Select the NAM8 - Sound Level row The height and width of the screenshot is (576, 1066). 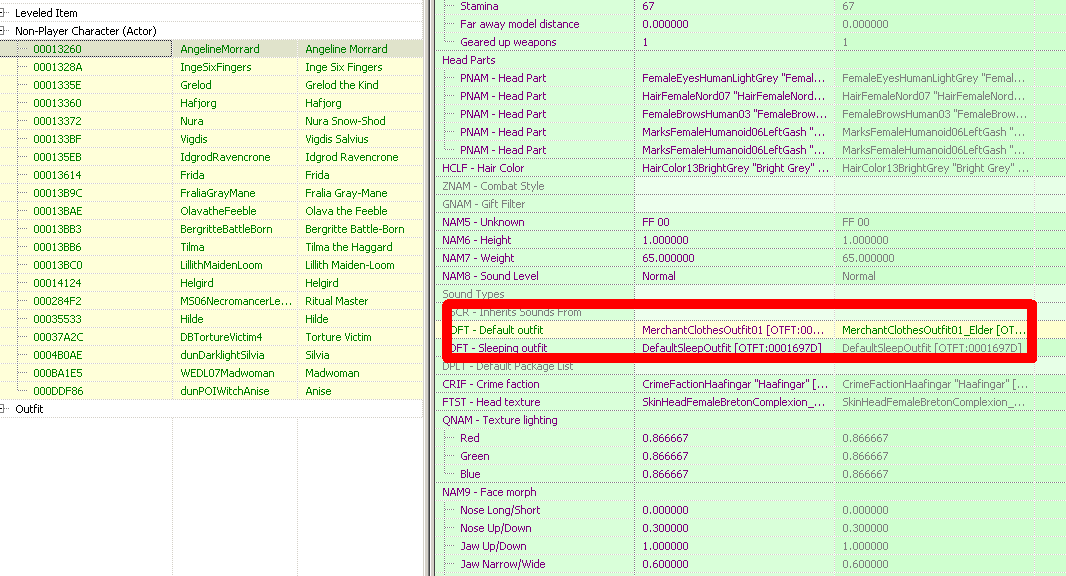click(x=751, y=276)
